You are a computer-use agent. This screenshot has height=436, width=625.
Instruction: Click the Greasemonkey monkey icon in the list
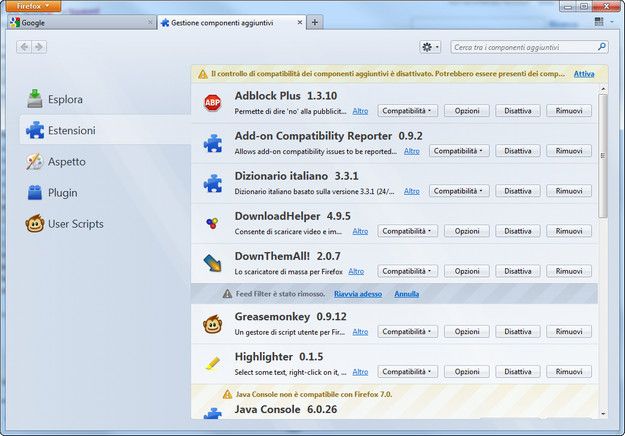tap(212, 324)
